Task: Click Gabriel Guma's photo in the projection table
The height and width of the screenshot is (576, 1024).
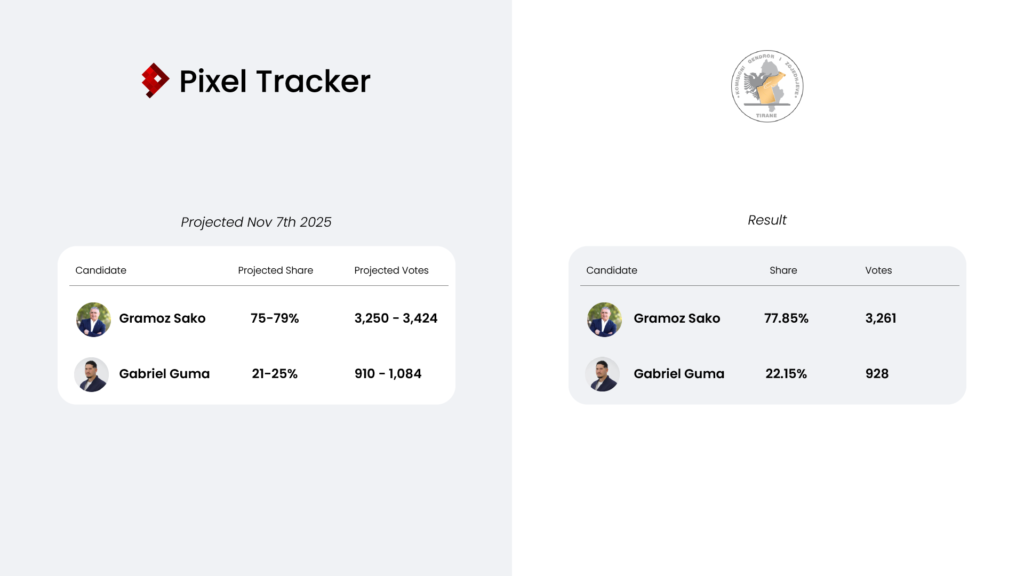Action: 92,374
